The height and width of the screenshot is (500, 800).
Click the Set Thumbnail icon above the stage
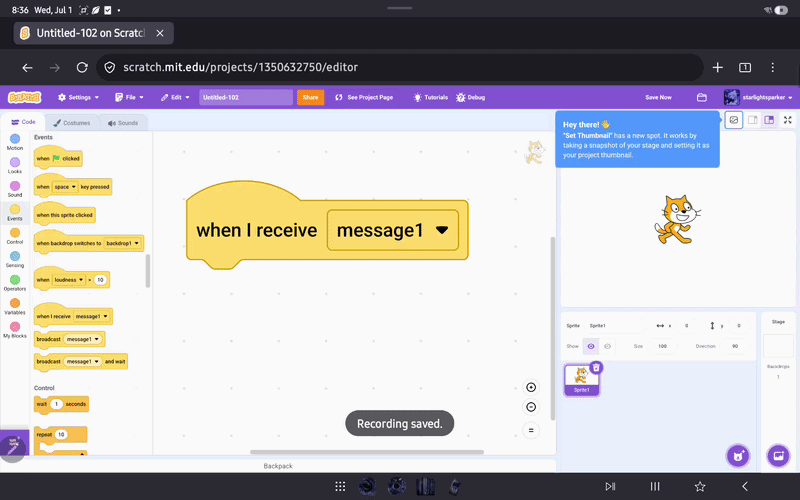[x=734, y=120]
